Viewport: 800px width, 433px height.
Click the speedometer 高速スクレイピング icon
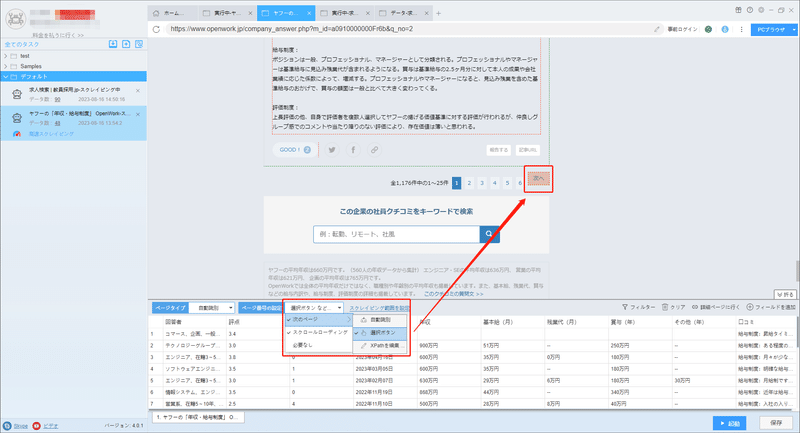(x=17, y=134)
